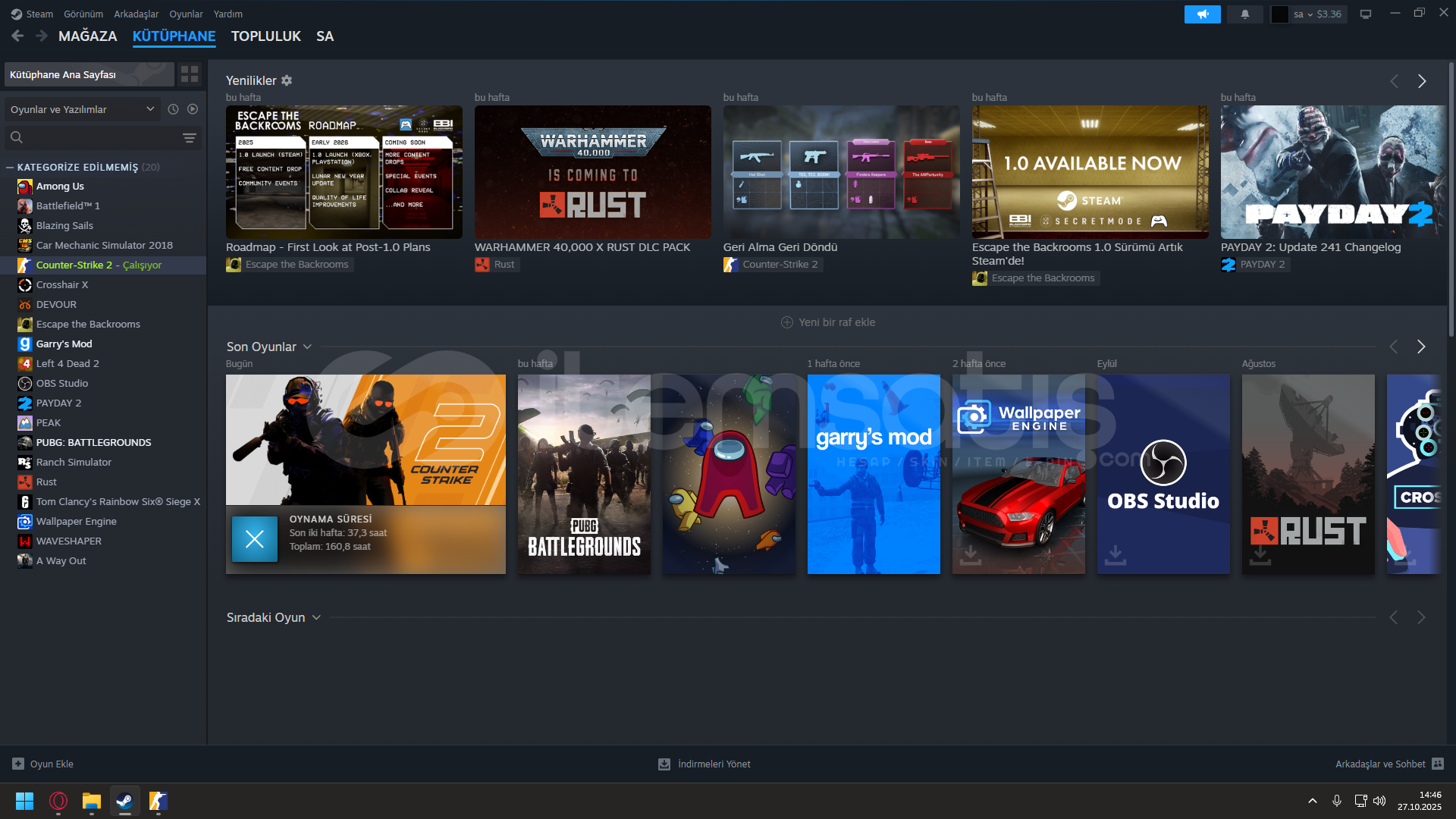Stop Counter-Strike 2 with X button
The image size is (1456, 819).
tap(255, 539)
